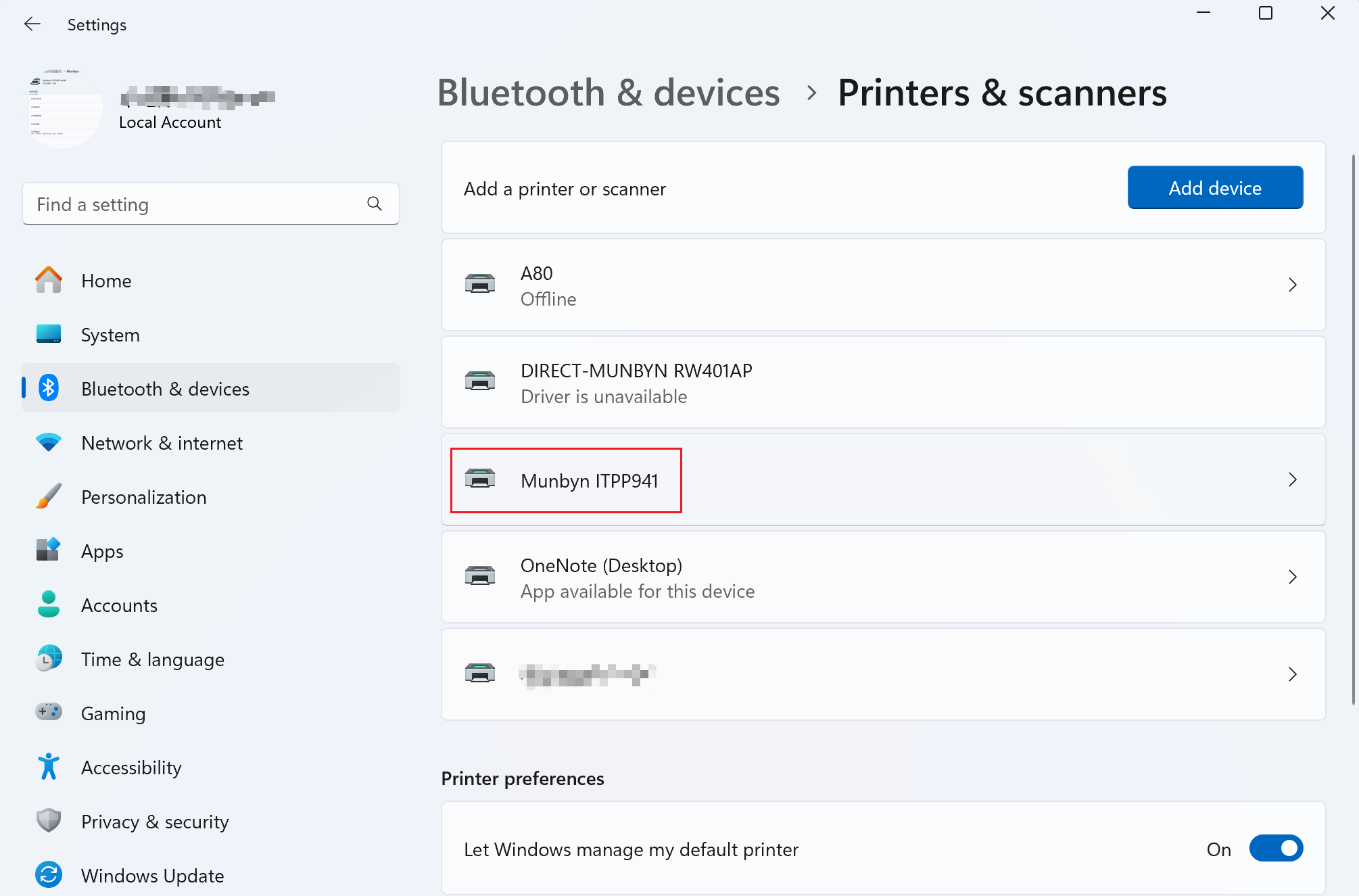Screen dimensions: 1359x896
Task: Minimize the Settings window
Action: 1203,13
